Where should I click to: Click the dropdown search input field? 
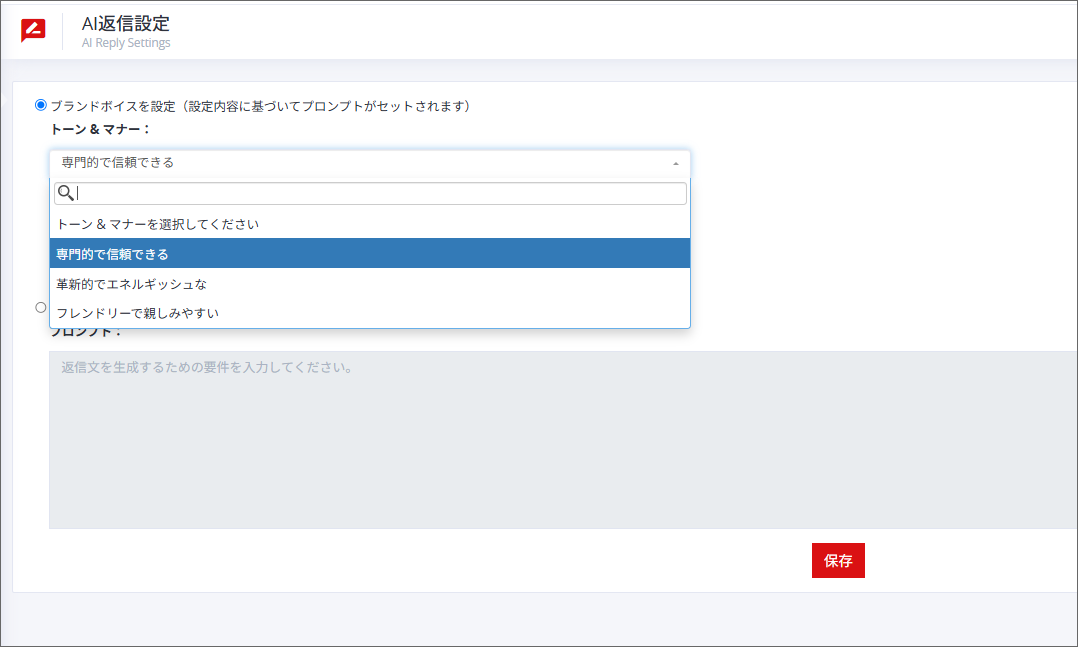click(x=370, y=193)
